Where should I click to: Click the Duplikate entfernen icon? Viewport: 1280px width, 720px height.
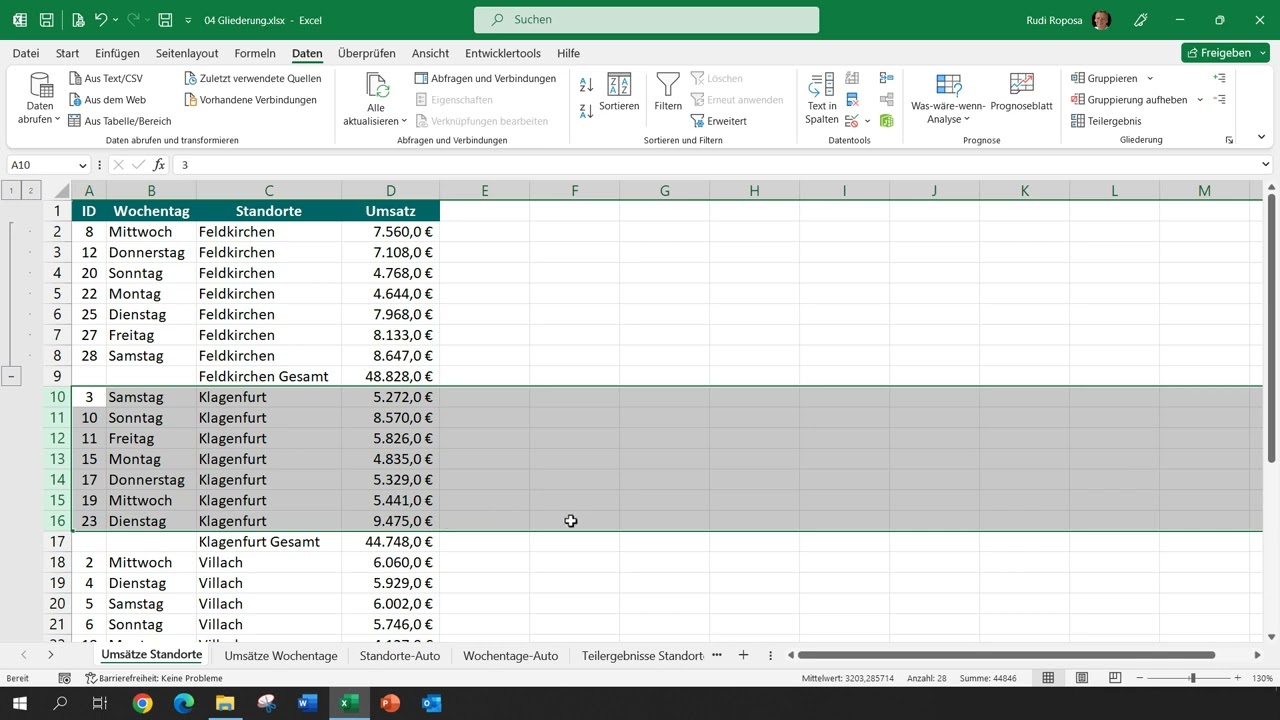pyautogui.click(x=852, y=99)
